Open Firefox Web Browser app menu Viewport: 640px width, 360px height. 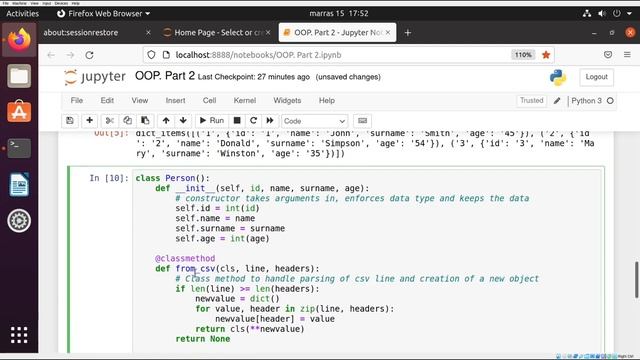(x=103, y=13)
